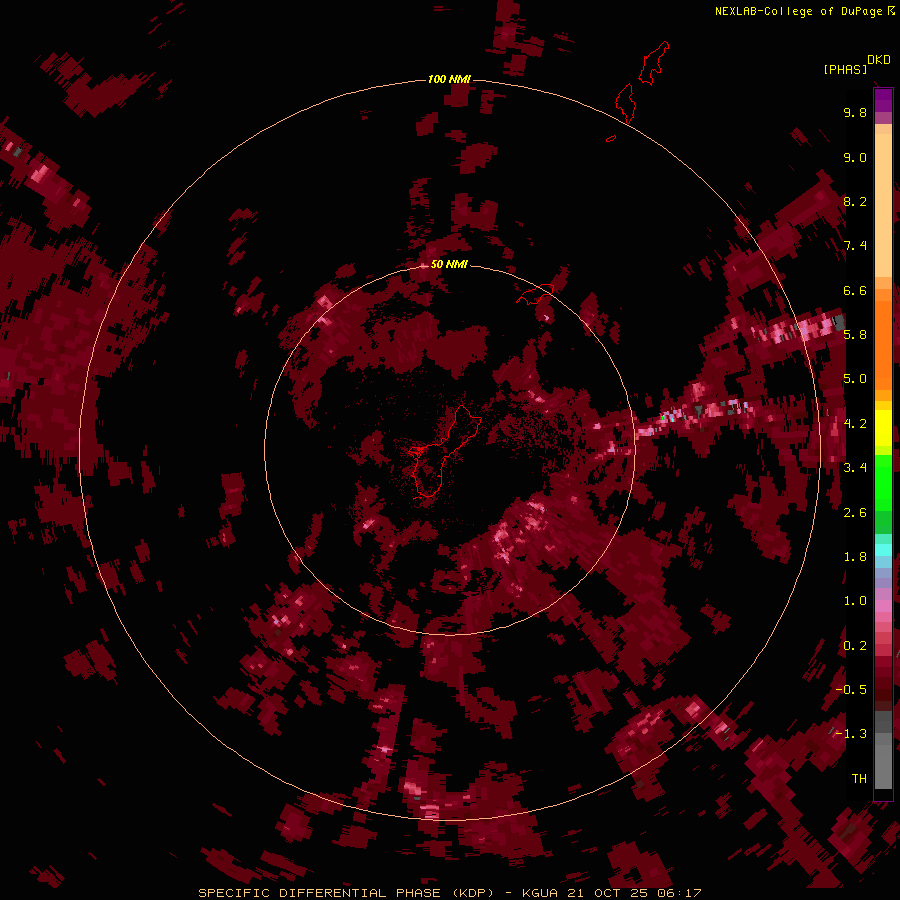
Task: Click the purple top segment of the color bar
Action: (x=883, y=100)
